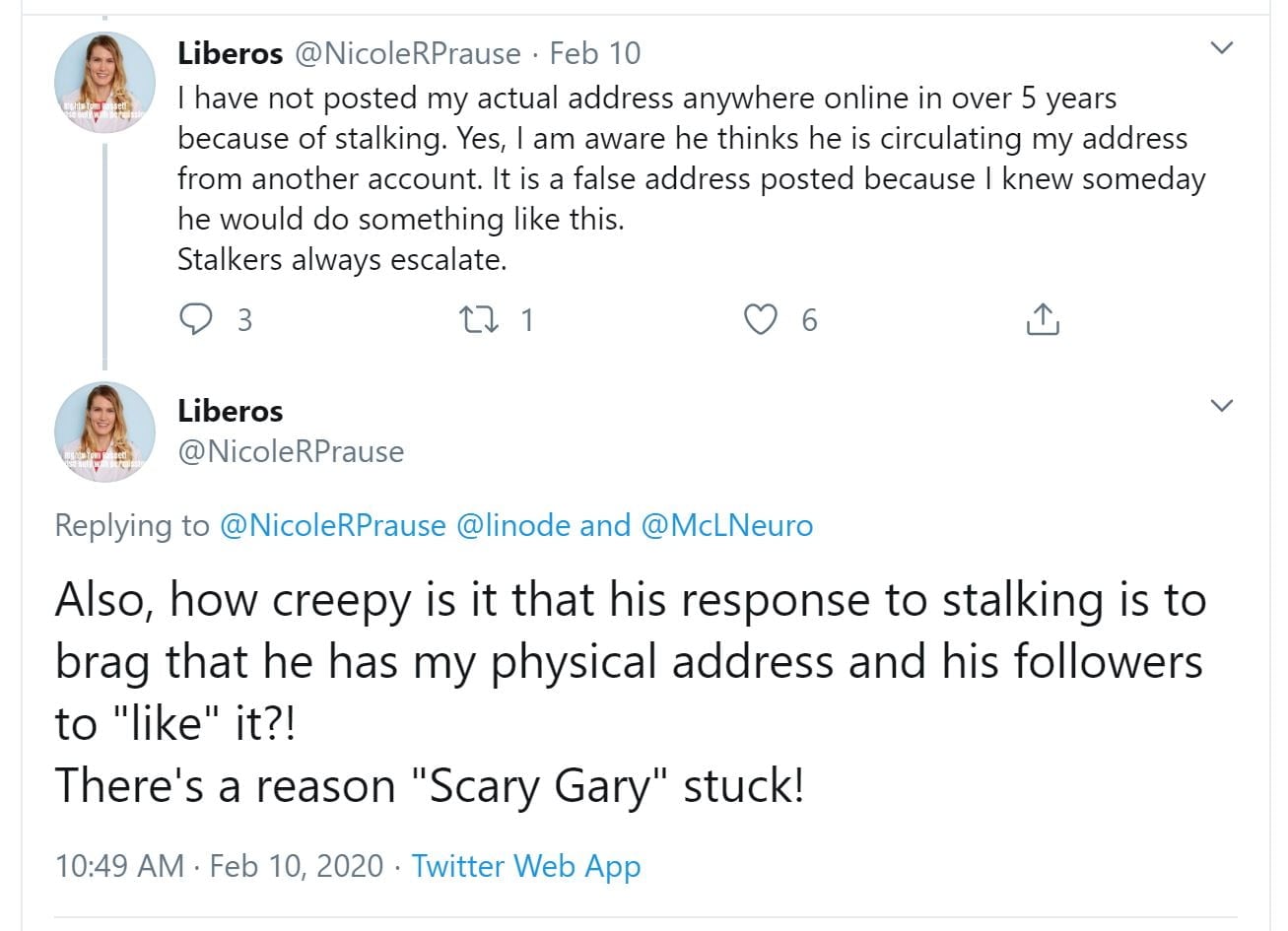This screenshot has width=1288, height=931.
Task: Click the @NicoleRPrause handle next to Feb 10
Action: tap(408, 53)
